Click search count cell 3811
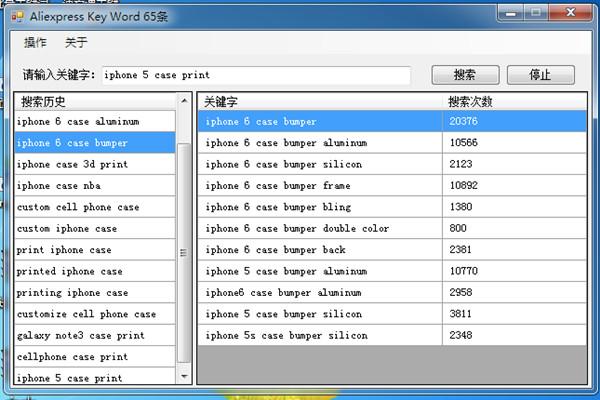Screen dimensions: 600x400 pos(515,314)
